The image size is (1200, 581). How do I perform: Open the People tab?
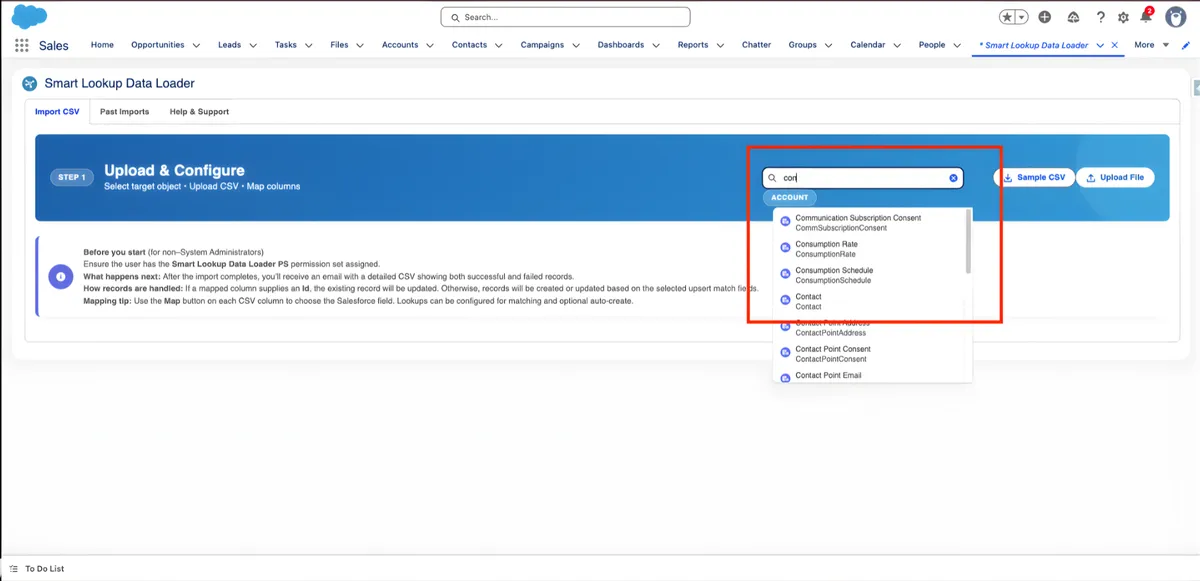[x=932, y=45]
